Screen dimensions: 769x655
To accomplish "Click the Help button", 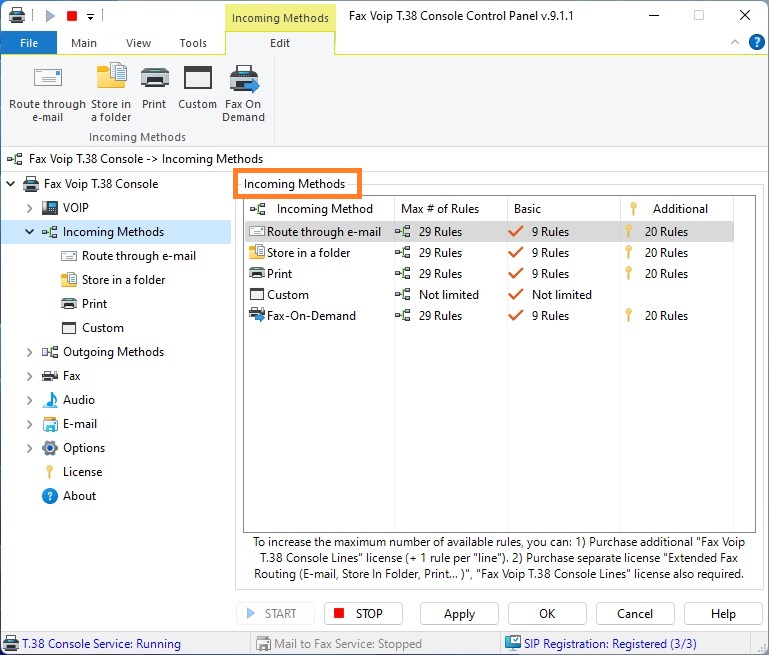I will point(723,614).
